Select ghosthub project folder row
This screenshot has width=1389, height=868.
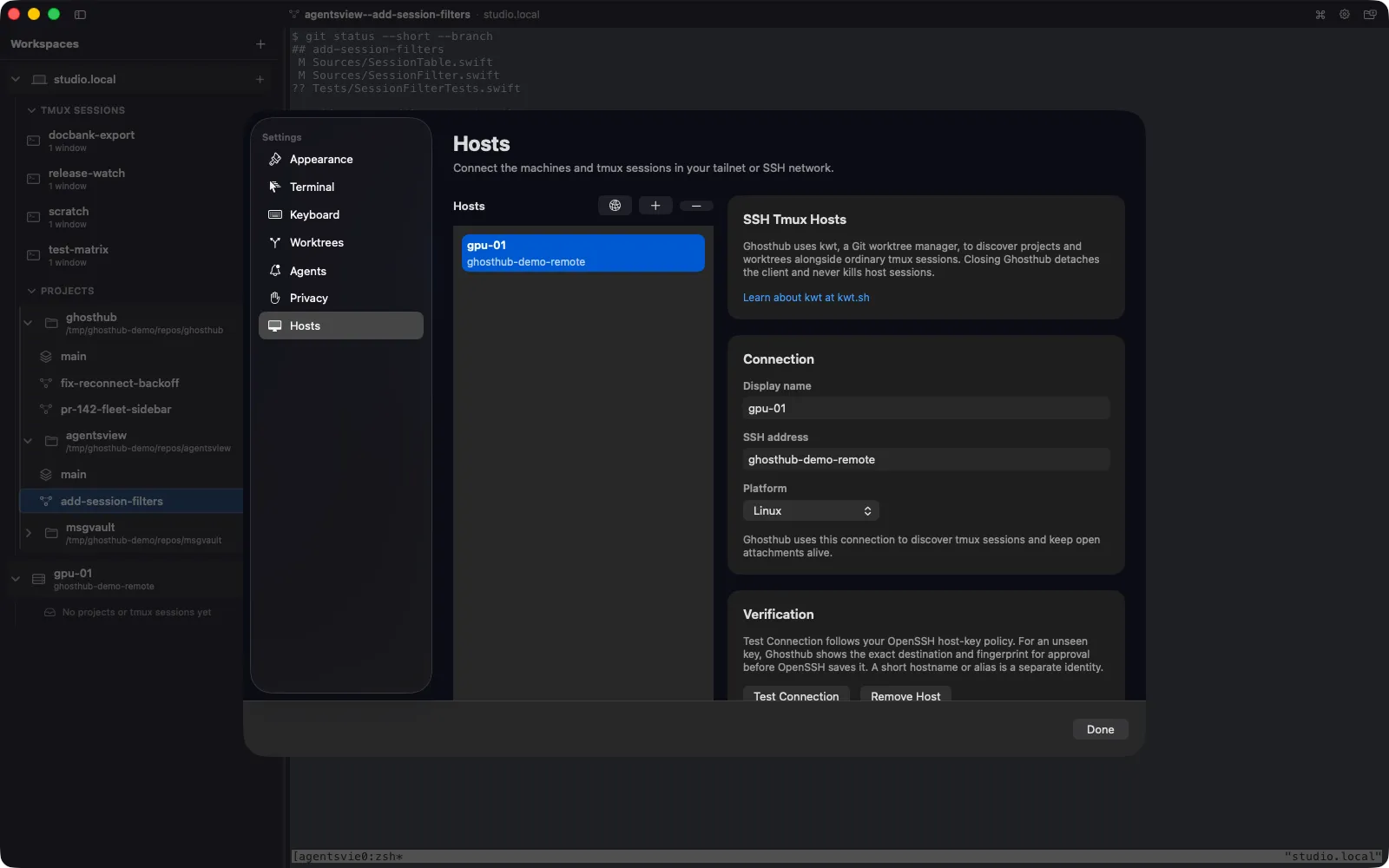point(130,323)
